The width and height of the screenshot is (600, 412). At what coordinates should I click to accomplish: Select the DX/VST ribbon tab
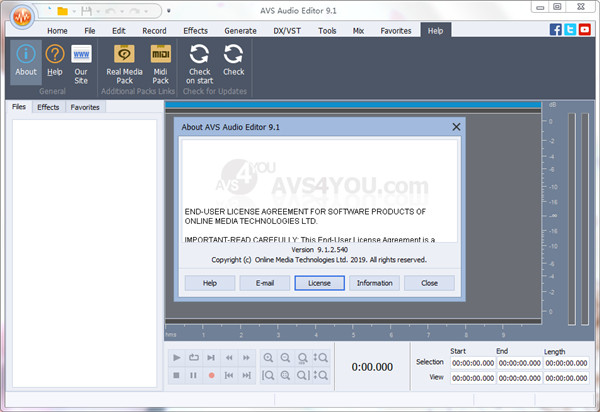pyautogui.click(x=287, y=31)
